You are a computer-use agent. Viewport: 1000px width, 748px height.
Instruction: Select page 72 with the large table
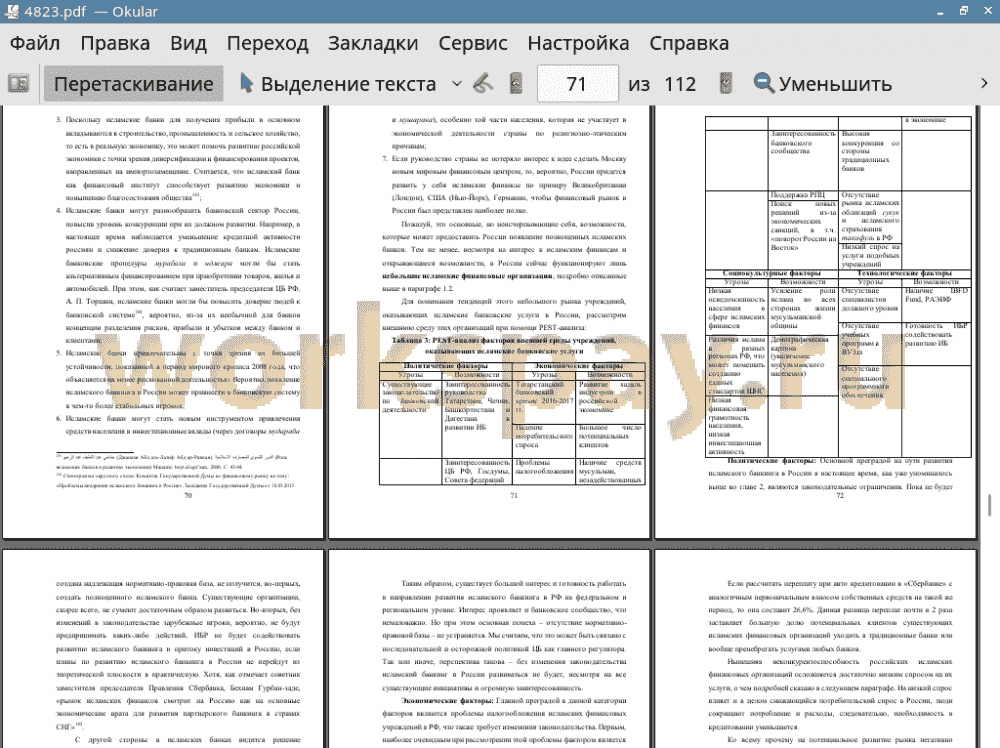pyautogui.click(x=816, y=322)
